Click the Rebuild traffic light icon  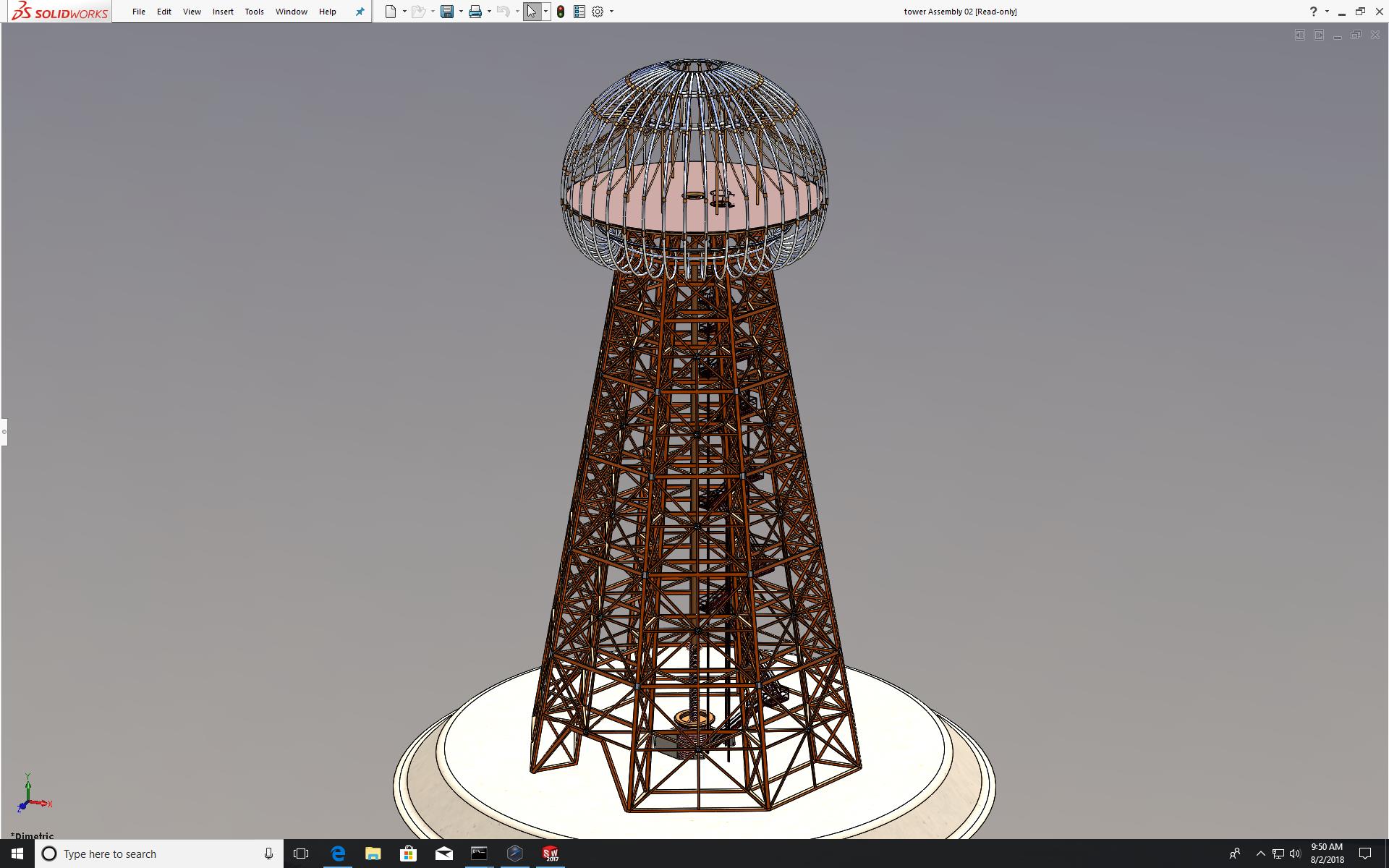(x=561, y=12)
